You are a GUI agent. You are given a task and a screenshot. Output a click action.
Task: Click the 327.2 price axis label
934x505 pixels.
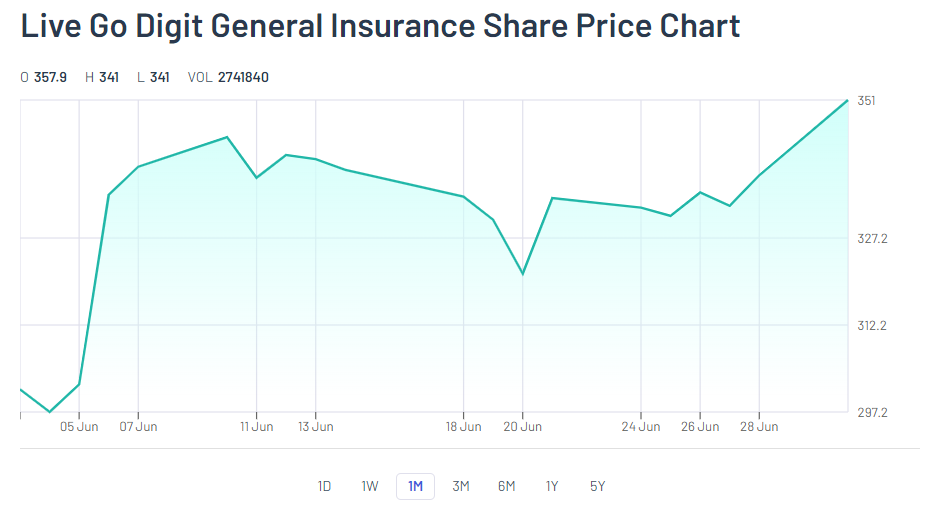[872, 239]
